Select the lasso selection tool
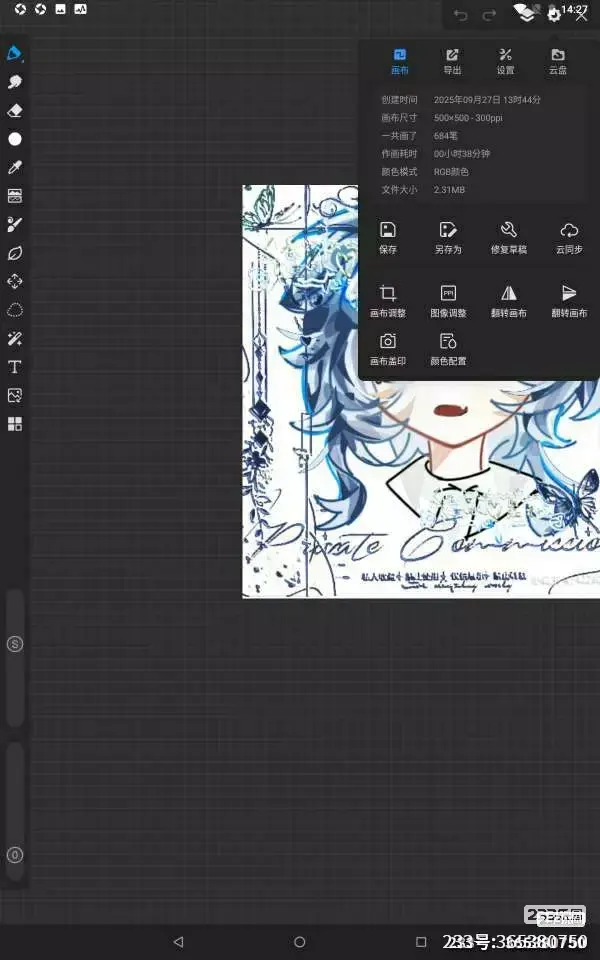 coord(15,310)
